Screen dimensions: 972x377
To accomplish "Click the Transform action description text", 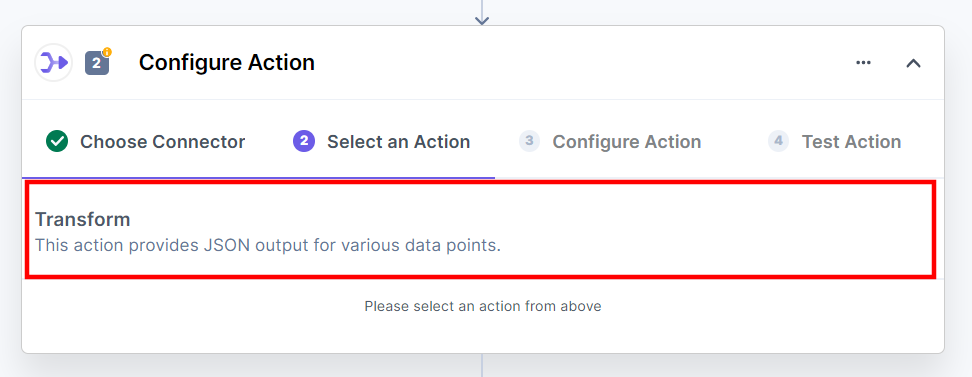I will pos(268,246).
